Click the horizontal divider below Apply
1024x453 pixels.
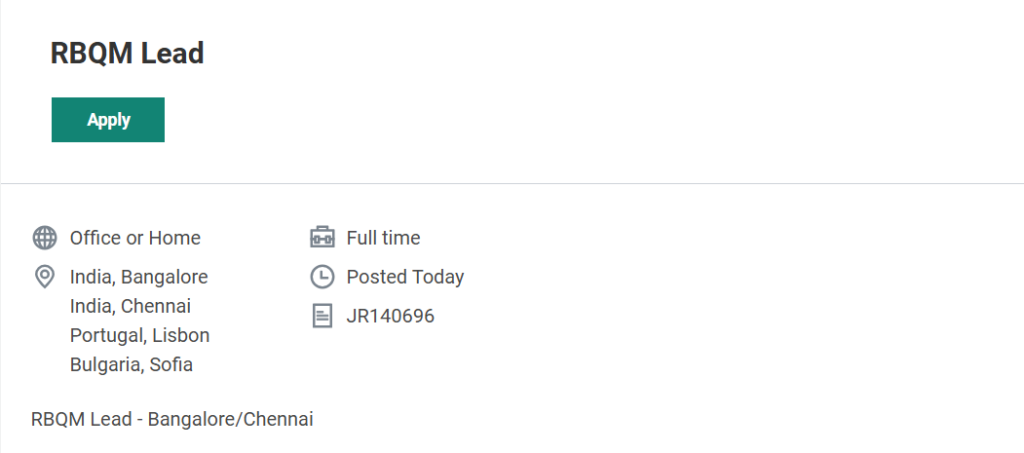(x=512, y=184)
